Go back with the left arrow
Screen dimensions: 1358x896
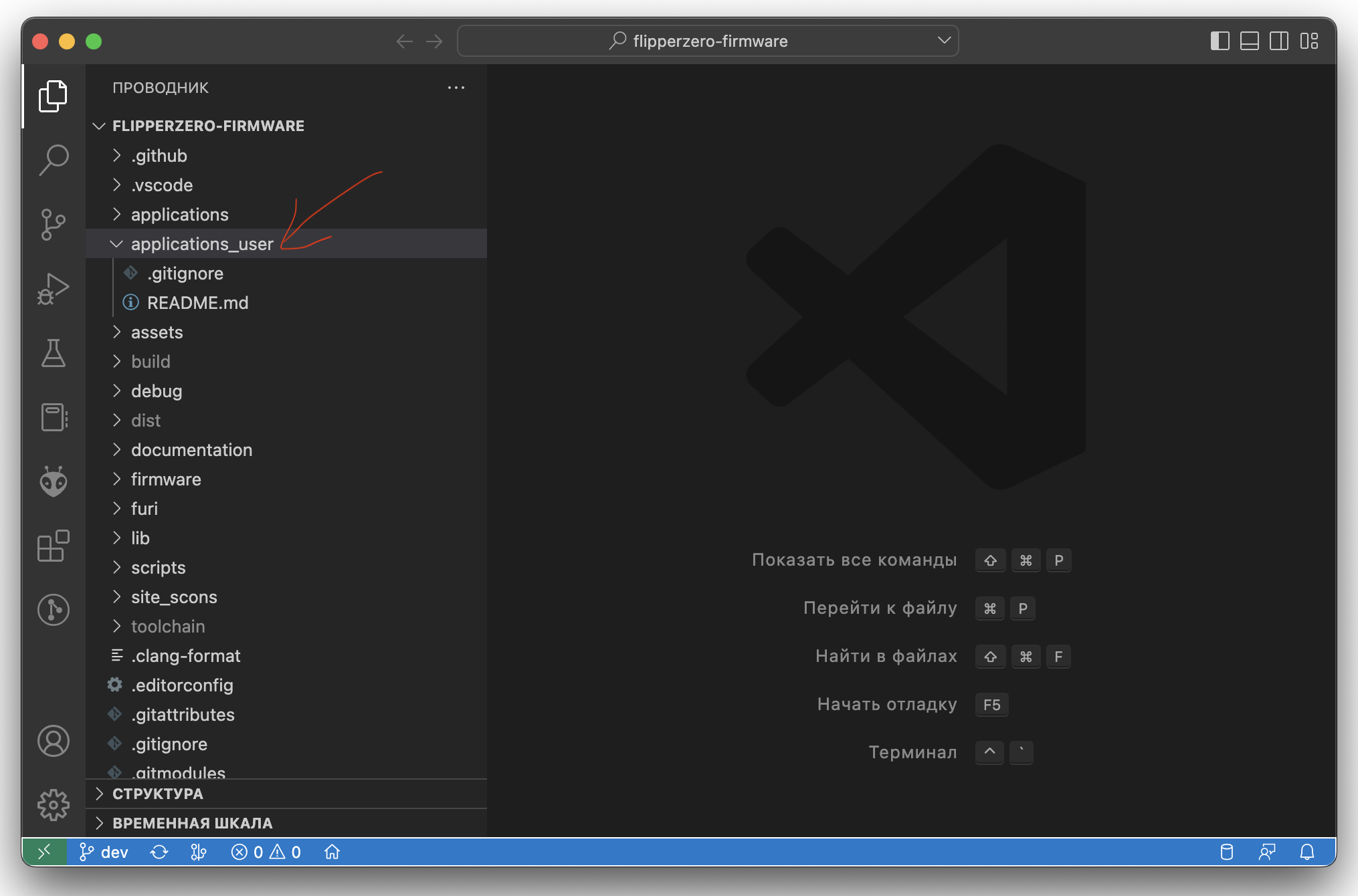(405, 41)
